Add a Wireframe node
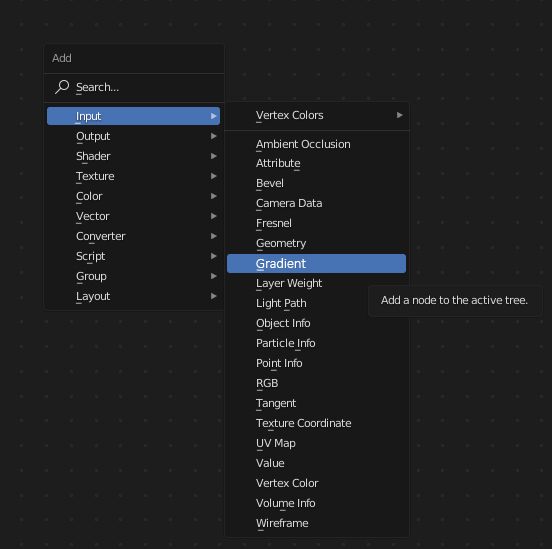 (x=316, y=523)
